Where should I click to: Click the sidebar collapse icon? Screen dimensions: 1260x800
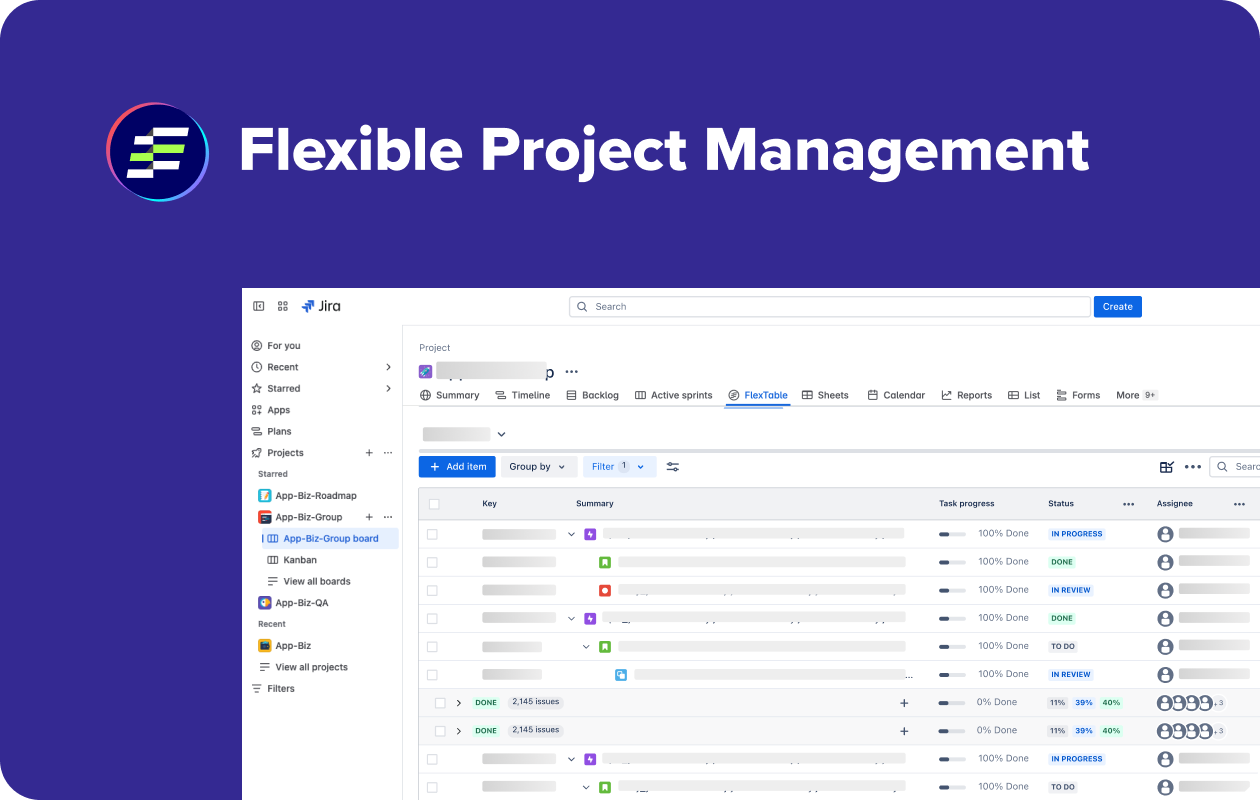(259, 306)
